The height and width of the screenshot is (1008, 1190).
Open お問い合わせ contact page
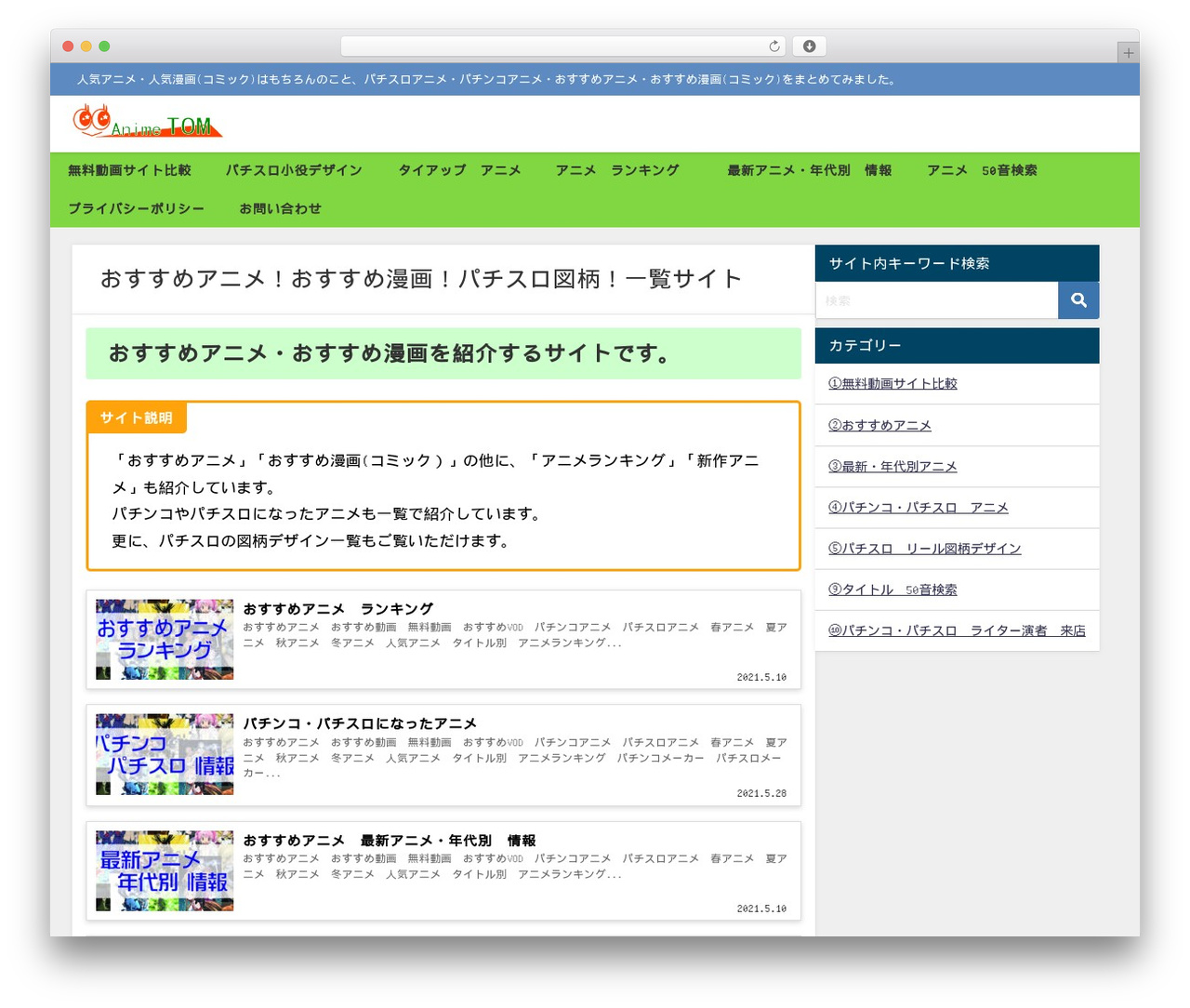point(280,208)
